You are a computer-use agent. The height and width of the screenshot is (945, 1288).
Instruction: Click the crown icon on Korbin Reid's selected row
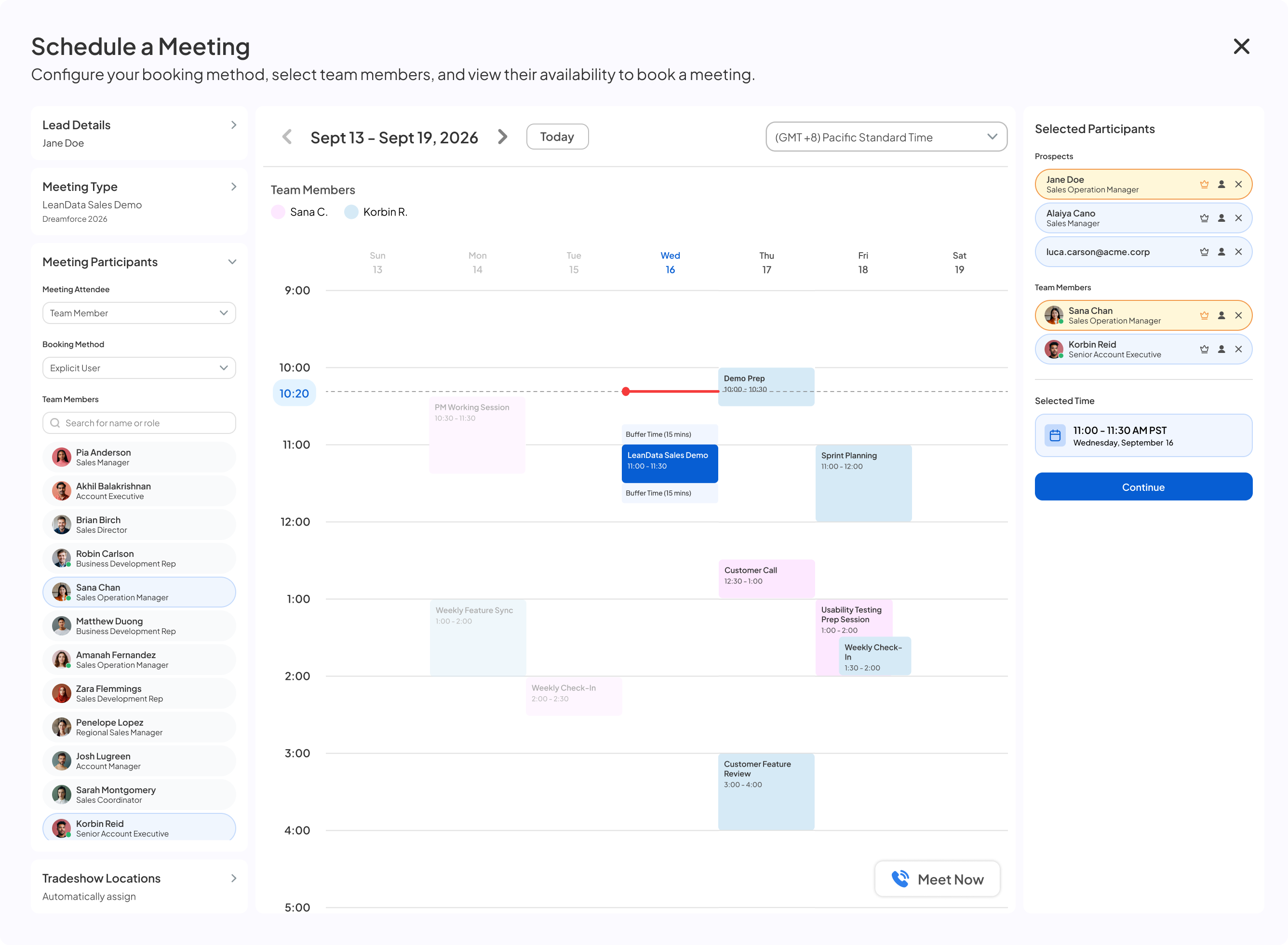tap(1204, 349)
